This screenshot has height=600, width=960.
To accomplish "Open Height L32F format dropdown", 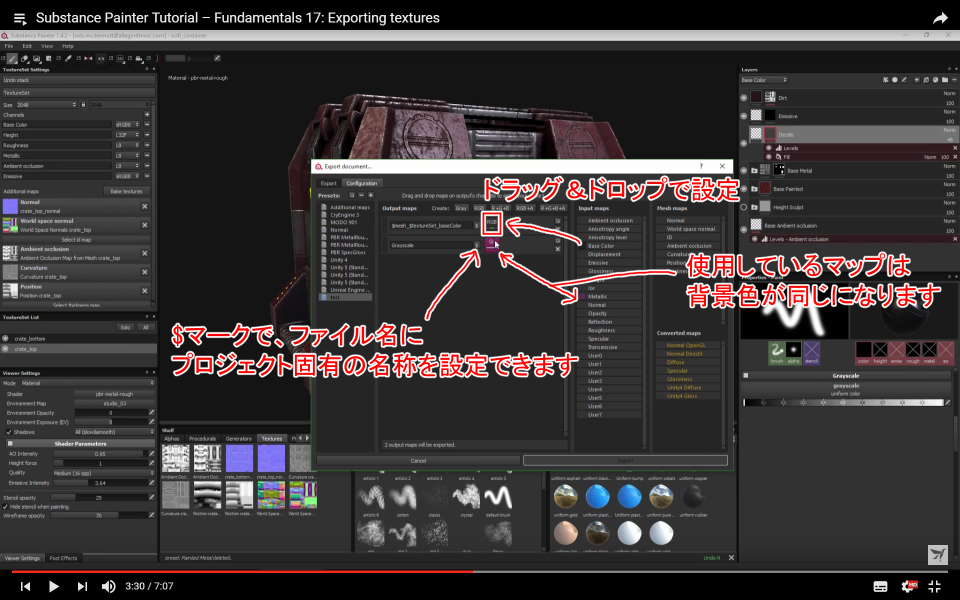I will (x=127, y=135).
